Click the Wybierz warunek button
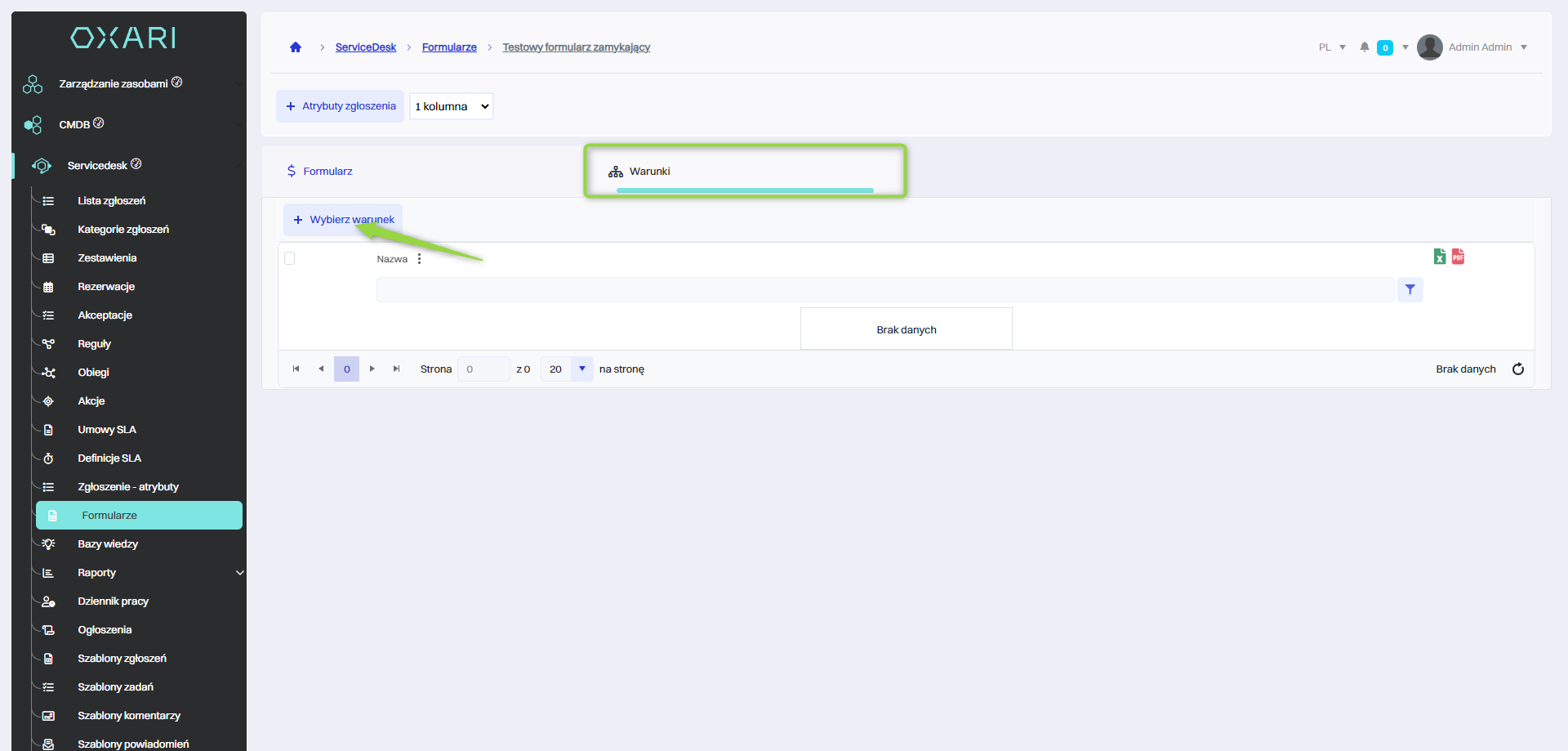 click(343, 220)
